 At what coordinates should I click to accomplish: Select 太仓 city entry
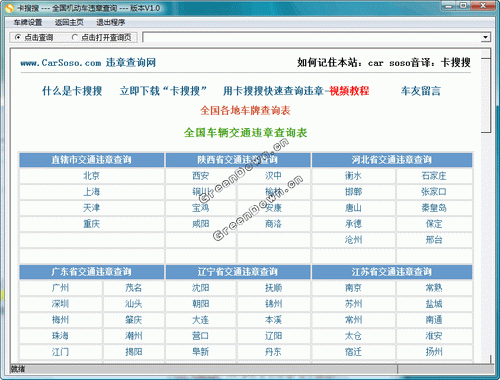(353, 336)
